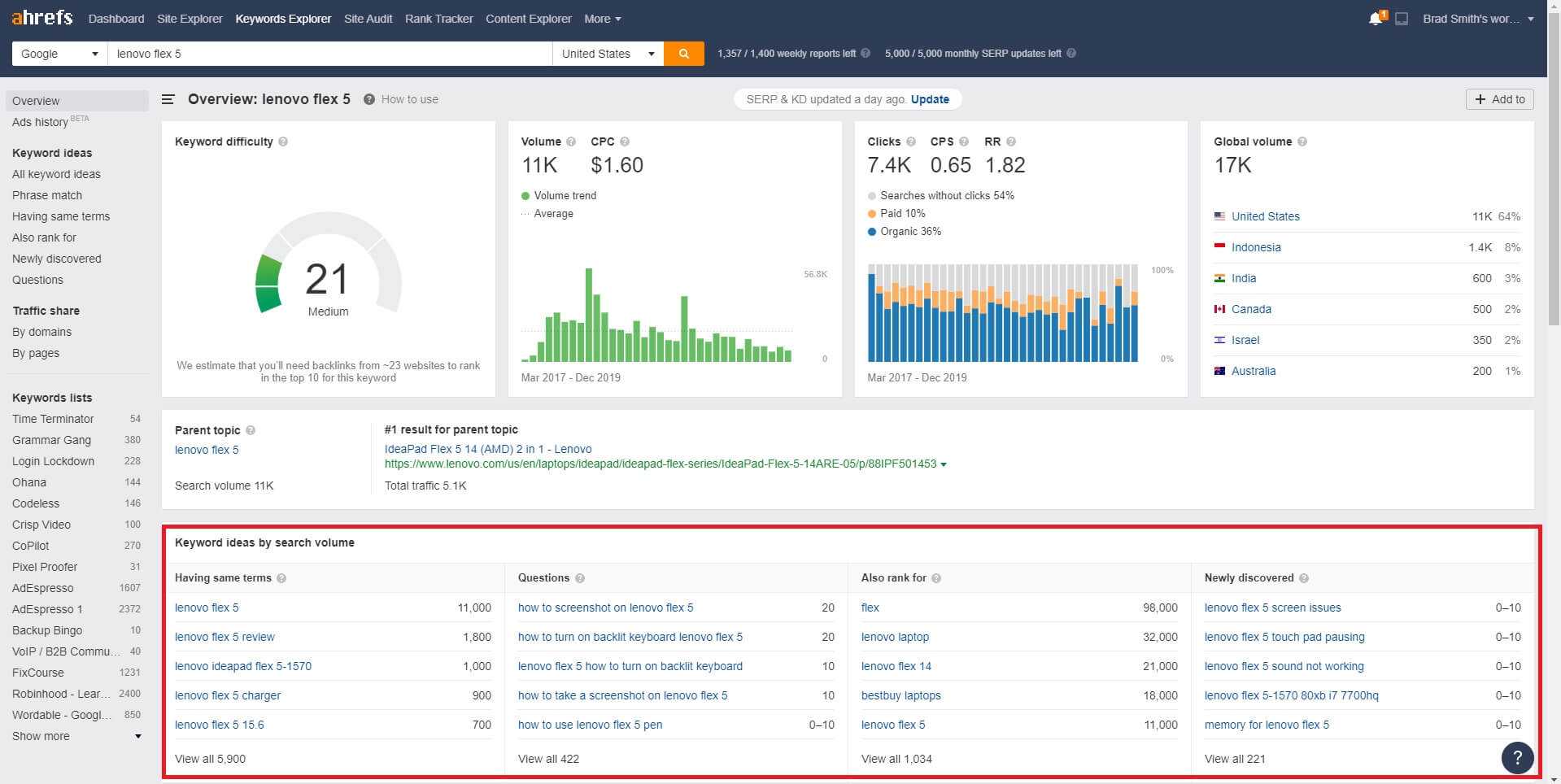1561x784 pixels.
Task: Click help icon next to Parent topic
Action: click(251, 430)
